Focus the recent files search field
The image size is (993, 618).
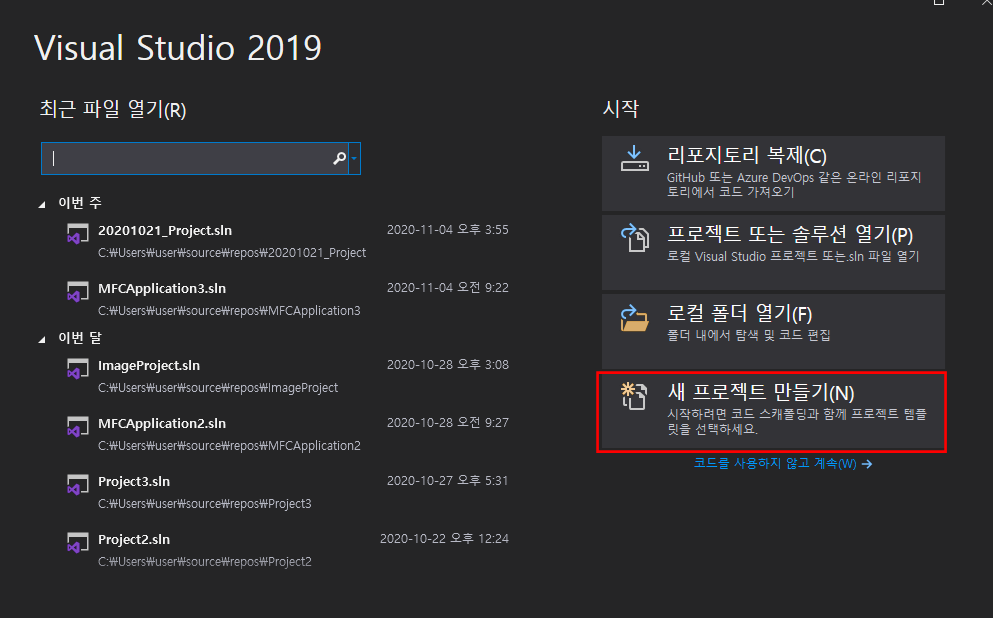(194, 158)
